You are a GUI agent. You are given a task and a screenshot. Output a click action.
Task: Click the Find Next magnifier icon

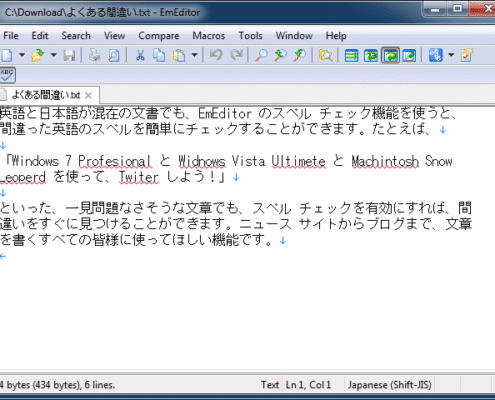tap(300, 55)
